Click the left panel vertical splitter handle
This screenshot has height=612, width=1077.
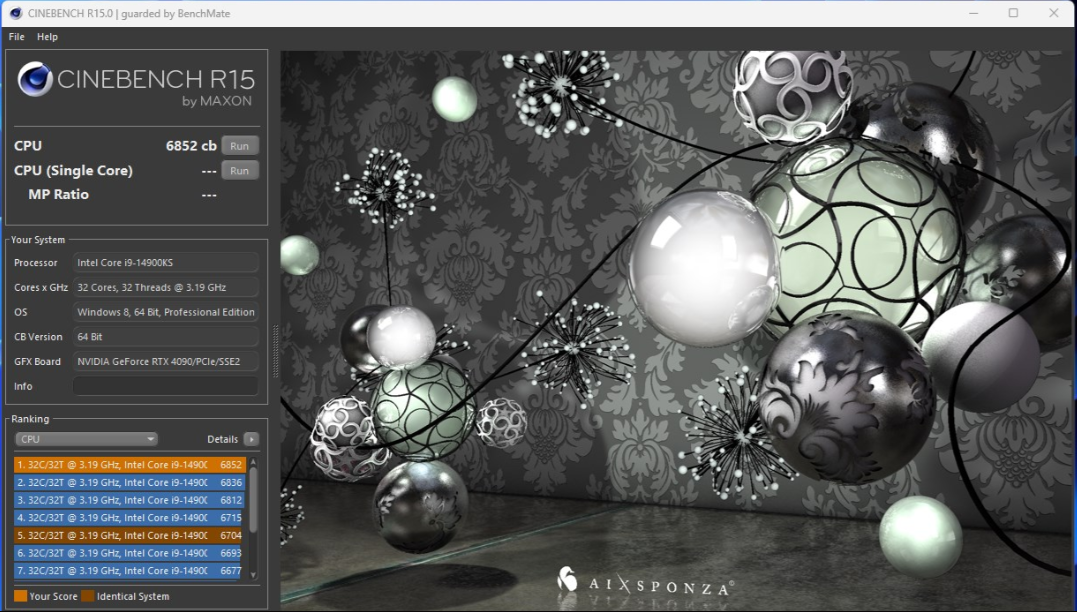[x=276, y=351]
